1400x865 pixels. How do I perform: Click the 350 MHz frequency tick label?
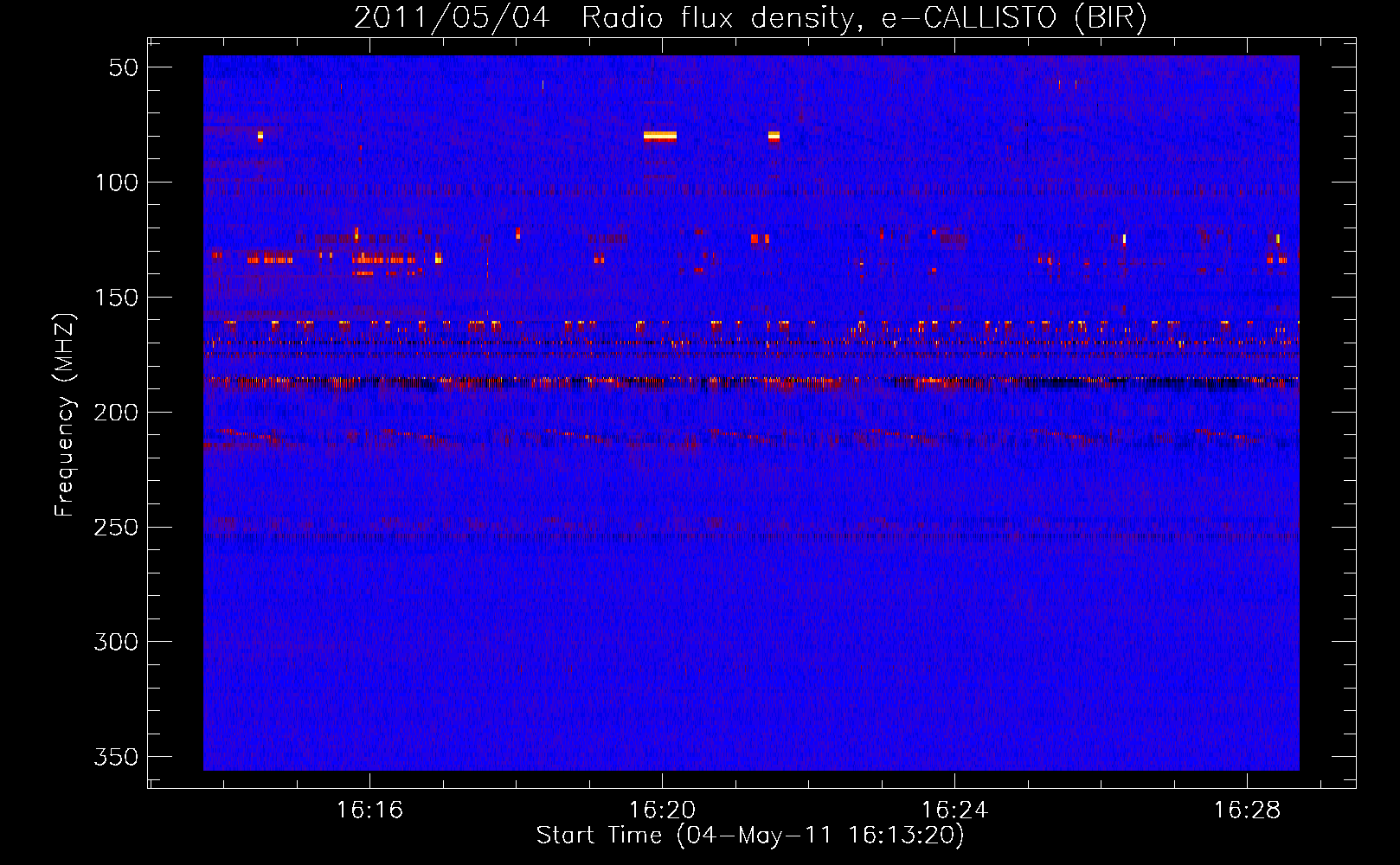[x=116, y=757]
